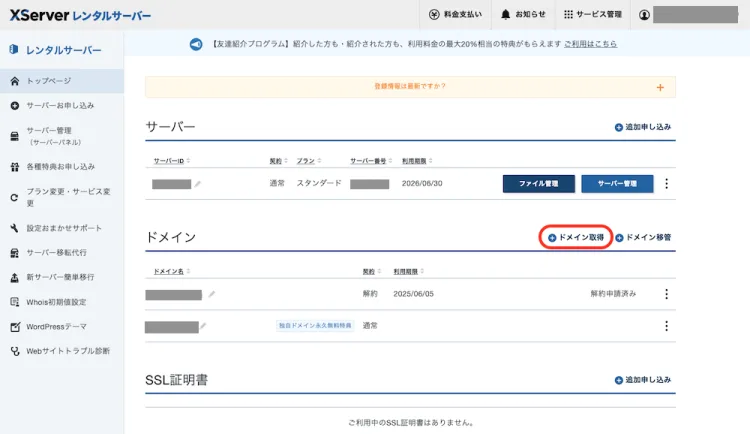The width and height of the screenshot is (750, 434).
Task: Open Webサイトトラブル診断 sidebar item
Action: click(62, 351)
